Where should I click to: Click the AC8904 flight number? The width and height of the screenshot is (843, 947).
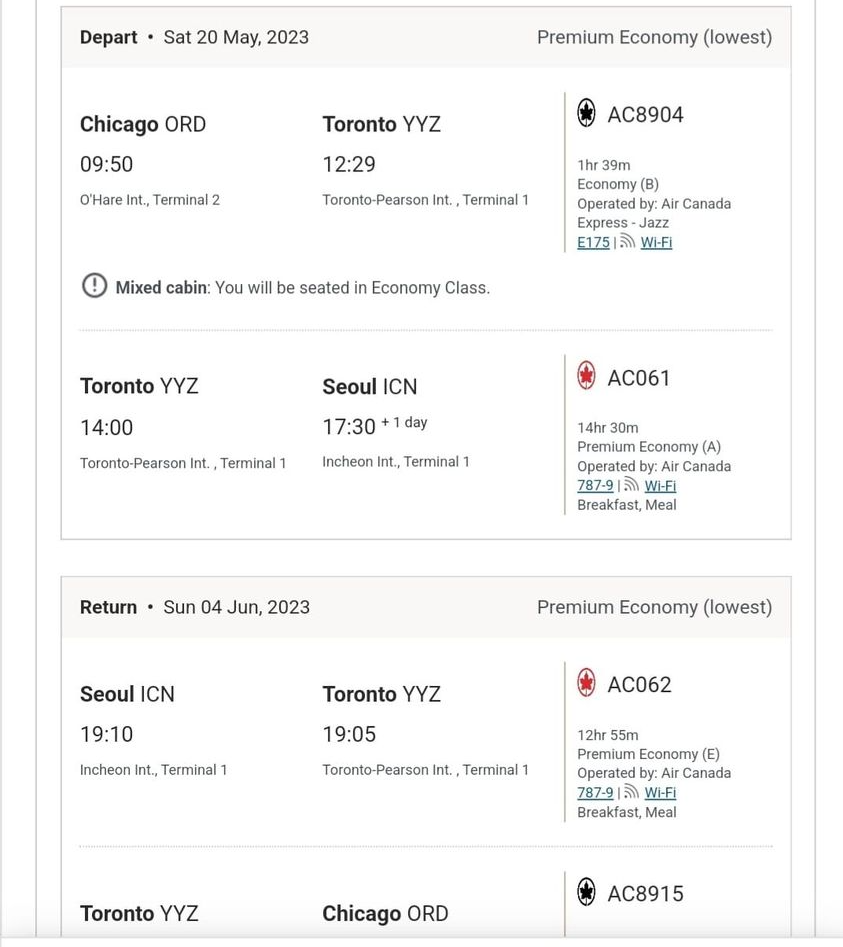click(646, 114)
